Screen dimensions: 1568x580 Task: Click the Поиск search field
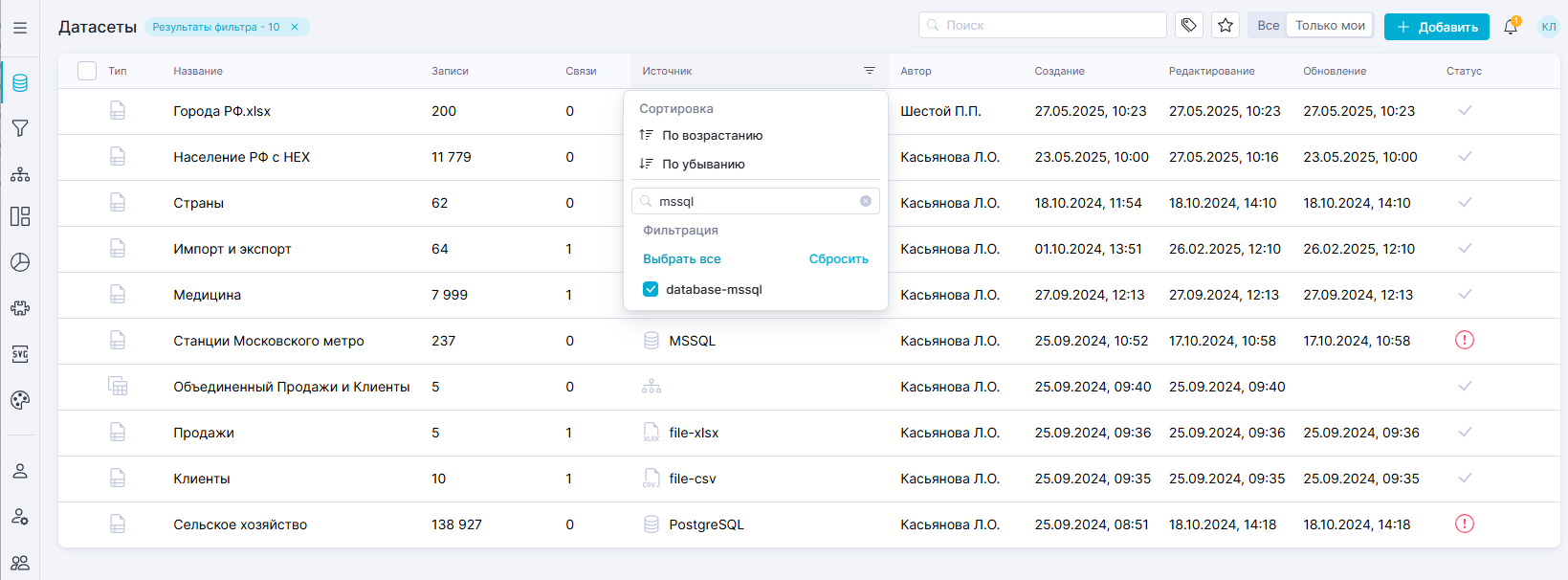1043,26
